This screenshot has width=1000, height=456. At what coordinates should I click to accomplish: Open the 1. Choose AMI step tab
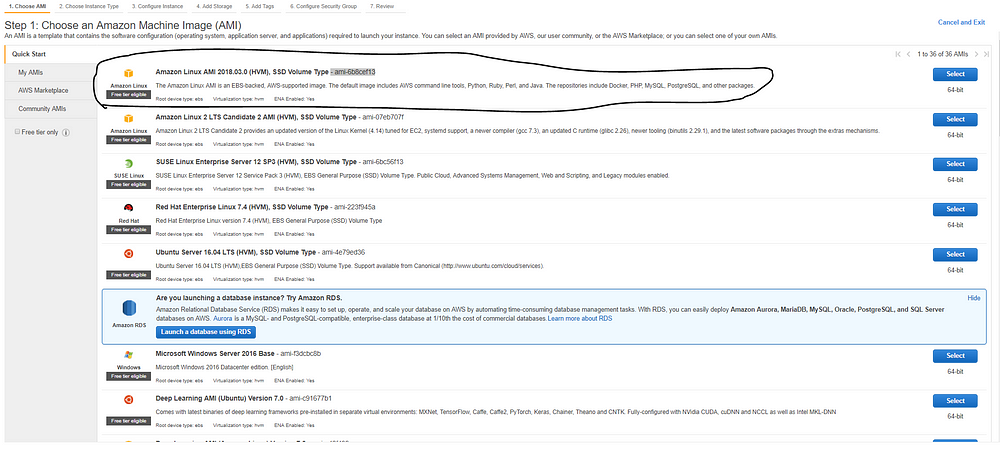26,6
